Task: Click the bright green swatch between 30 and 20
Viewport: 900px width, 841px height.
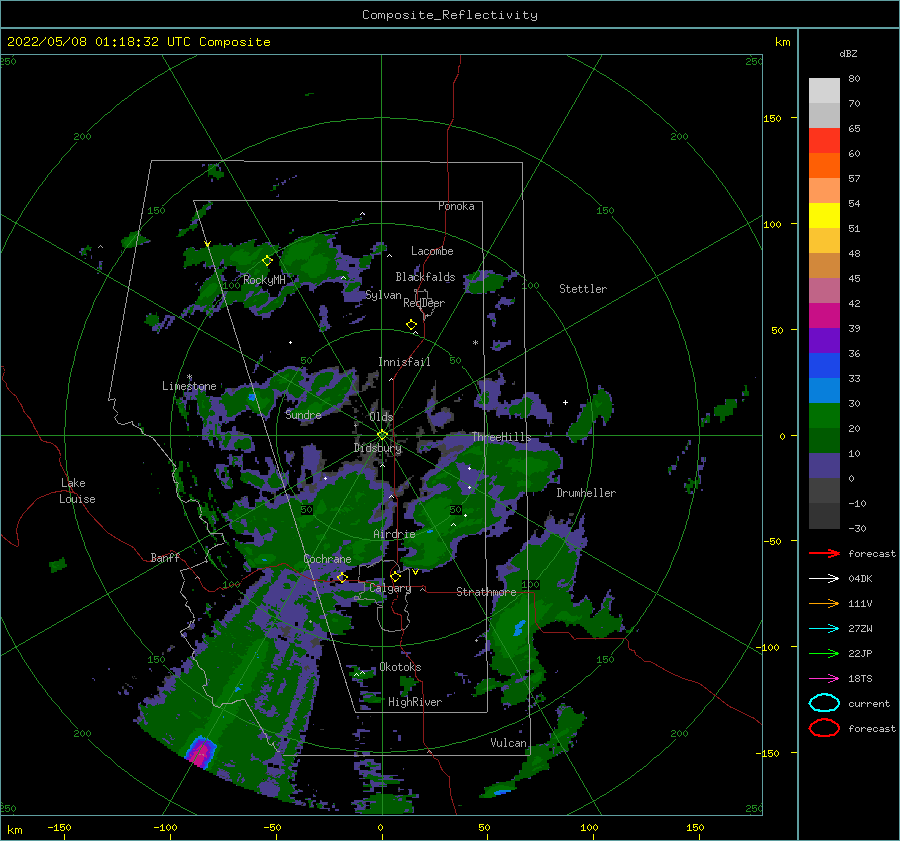Action: pos(824,416)
